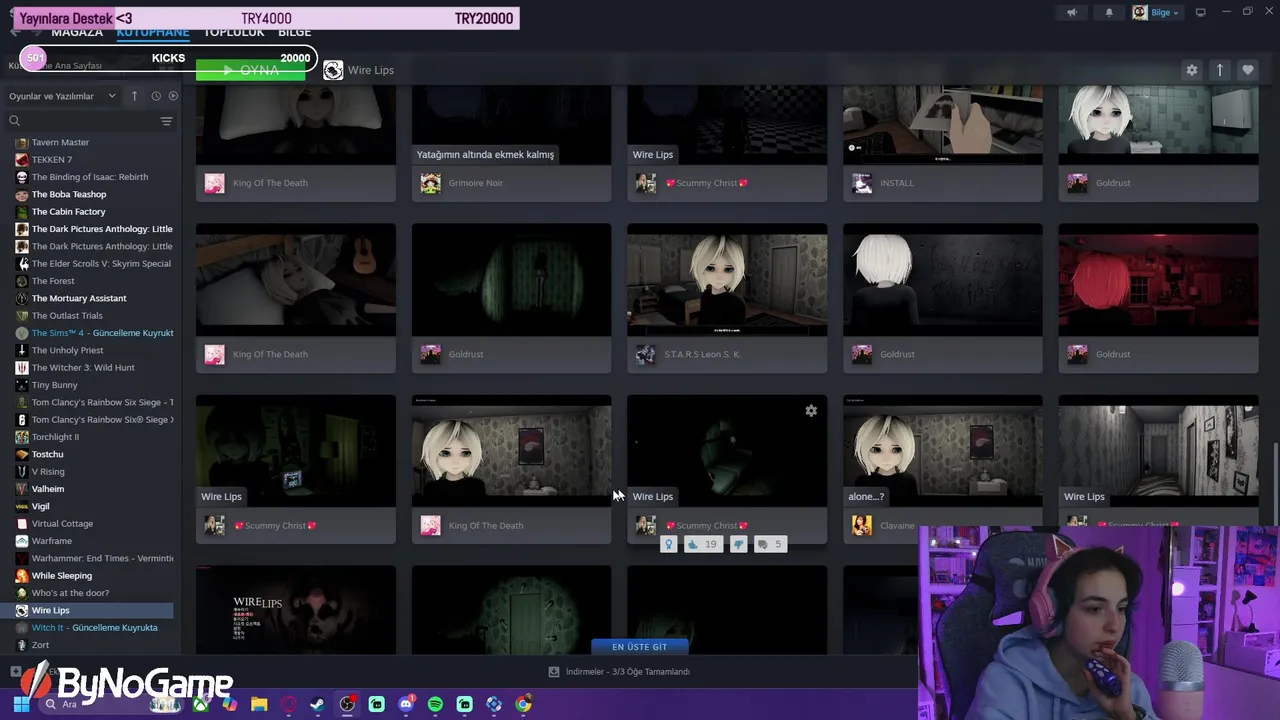Click the award icon under hovered screenshot
1280x720 pixels.
[668, 544]
